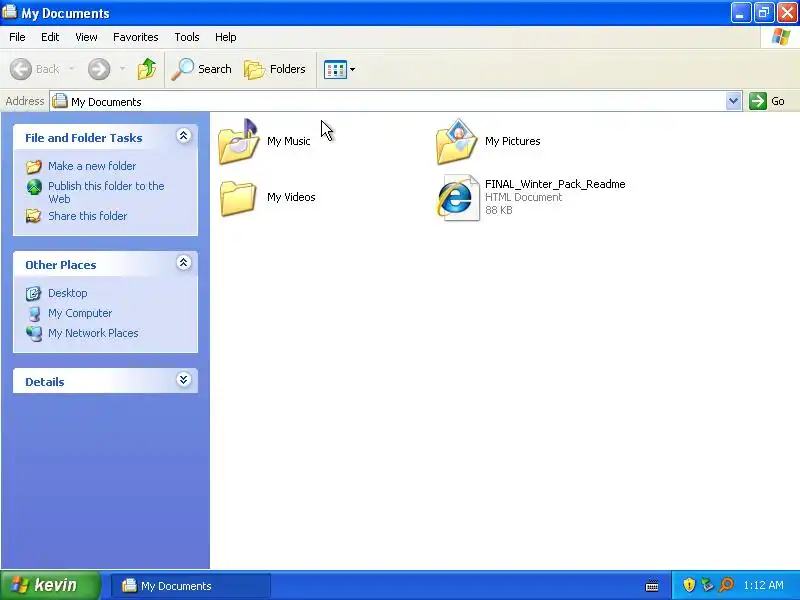Open the Tools menu
This screenshot has height=600, width=800.
[187, 37]
